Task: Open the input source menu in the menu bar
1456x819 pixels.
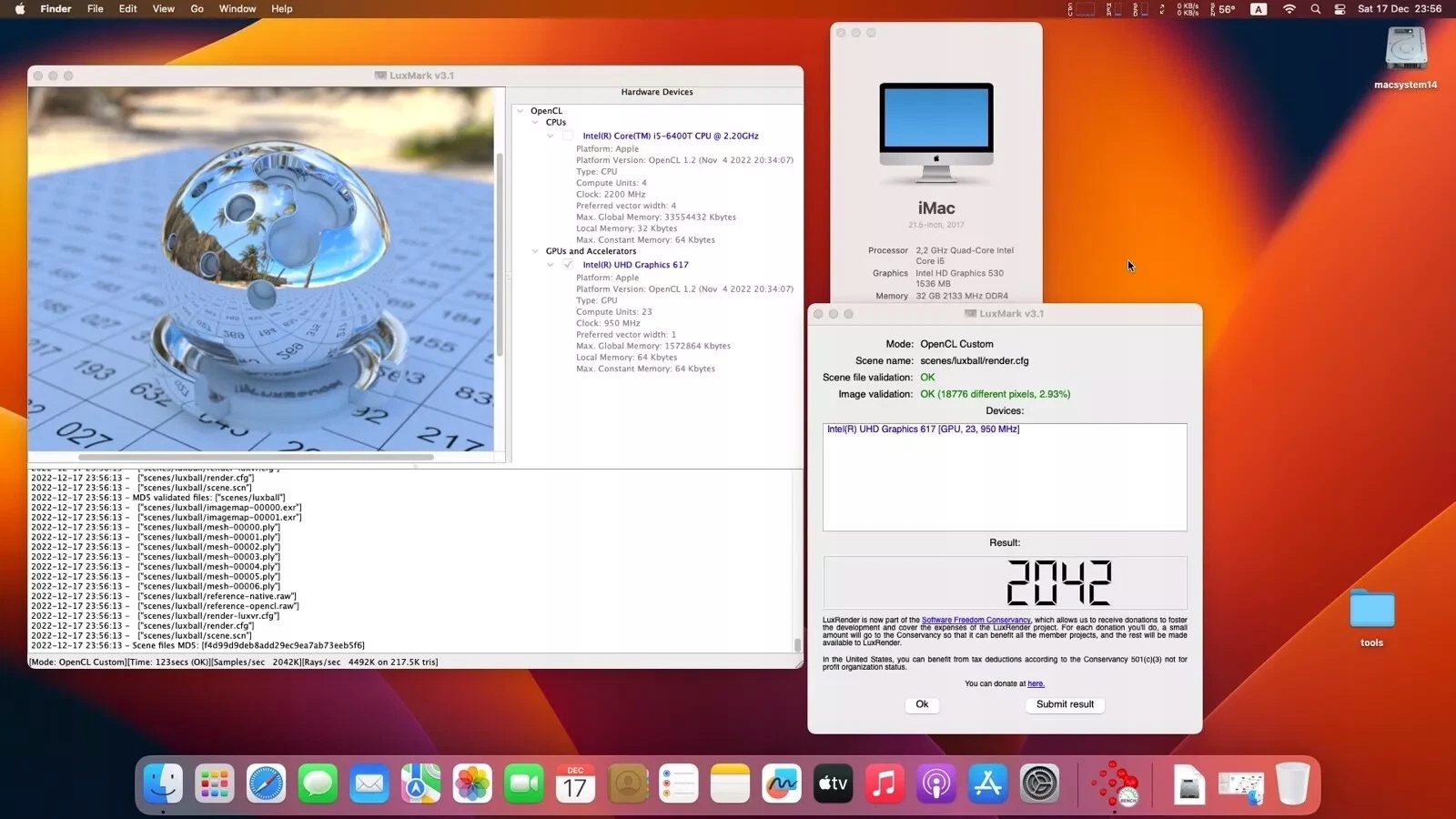Action: pyautogui.click(x=1259, y=9)
